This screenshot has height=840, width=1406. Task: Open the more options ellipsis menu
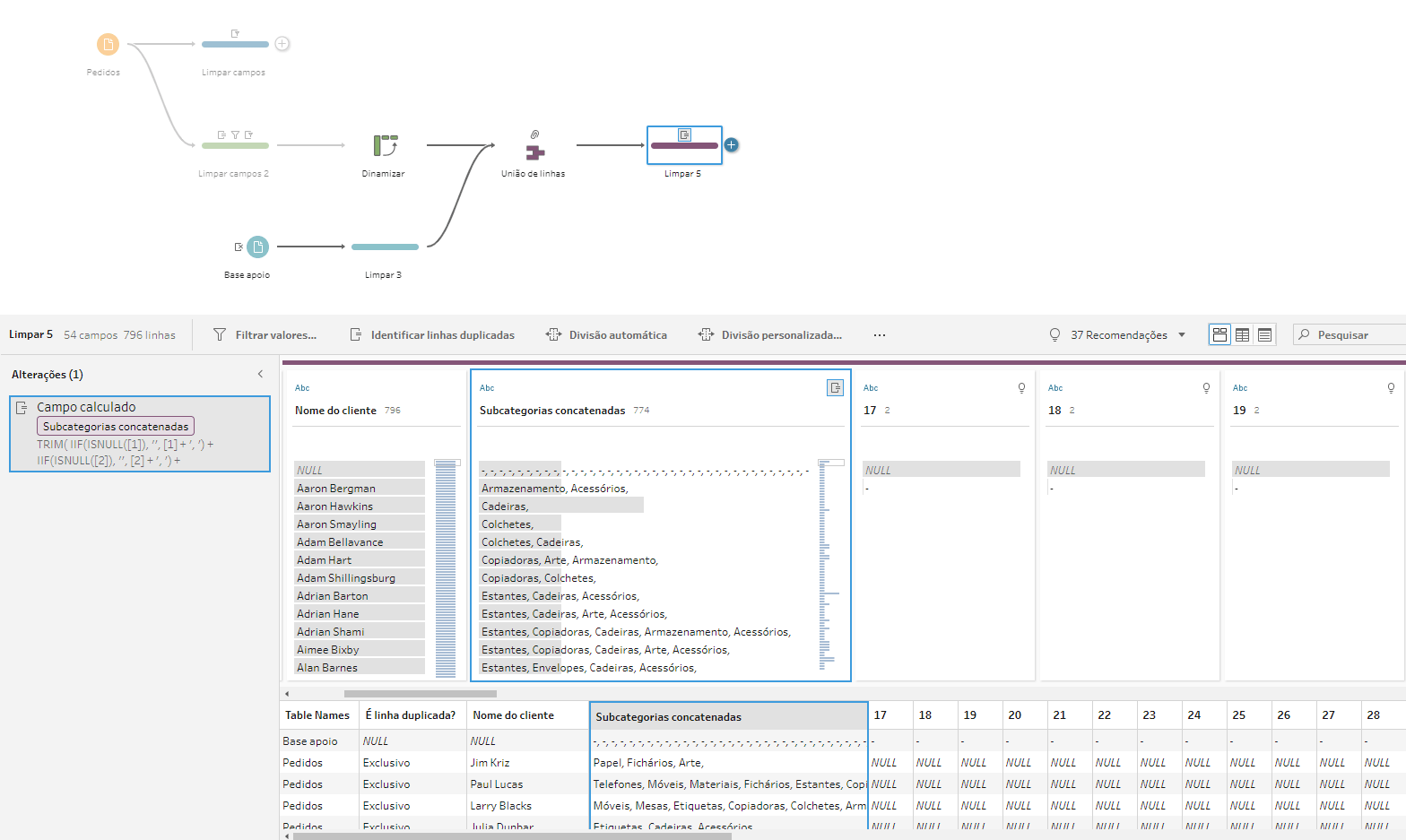(880, 335)
